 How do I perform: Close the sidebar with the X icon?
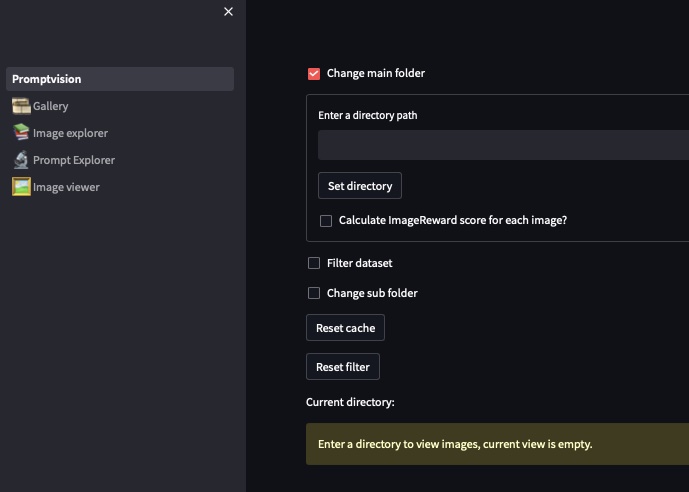(228, 12)
